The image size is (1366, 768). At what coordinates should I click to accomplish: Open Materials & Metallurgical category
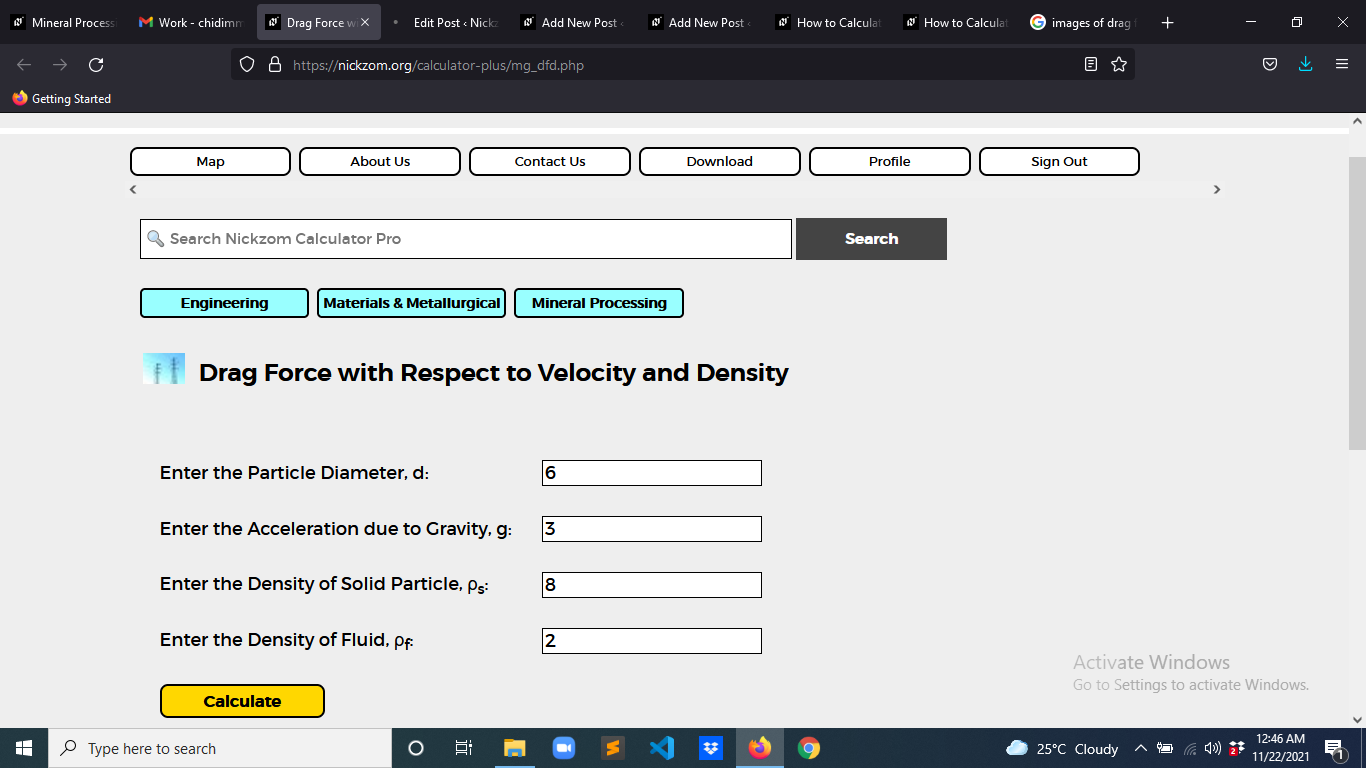[x=412, y=303]
